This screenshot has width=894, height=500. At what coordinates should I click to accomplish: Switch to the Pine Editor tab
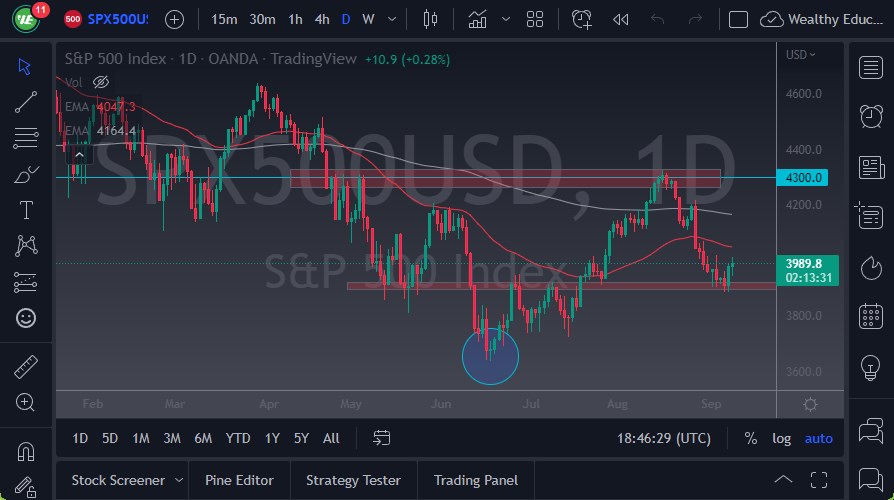coord(240,480)
